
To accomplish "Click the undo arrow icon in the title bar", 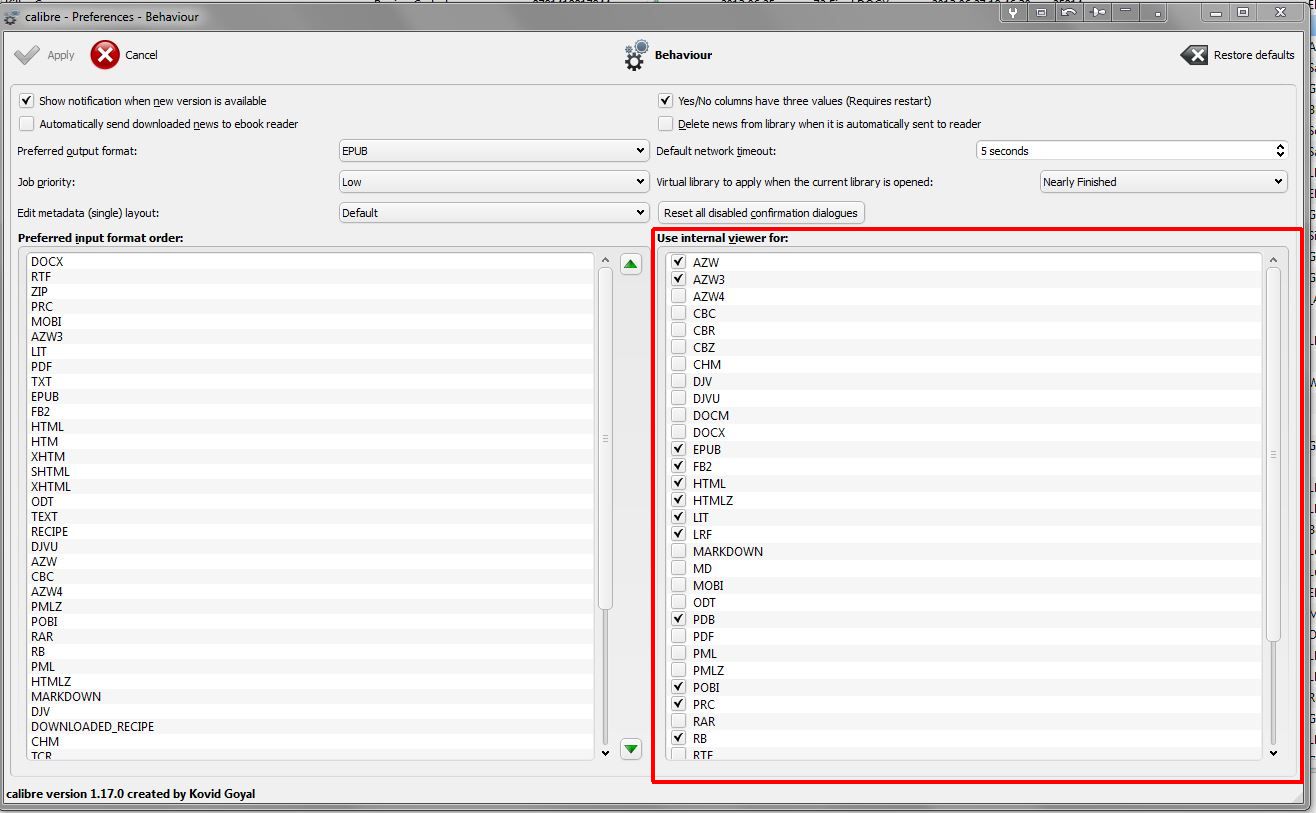I will coord(1069,13).
